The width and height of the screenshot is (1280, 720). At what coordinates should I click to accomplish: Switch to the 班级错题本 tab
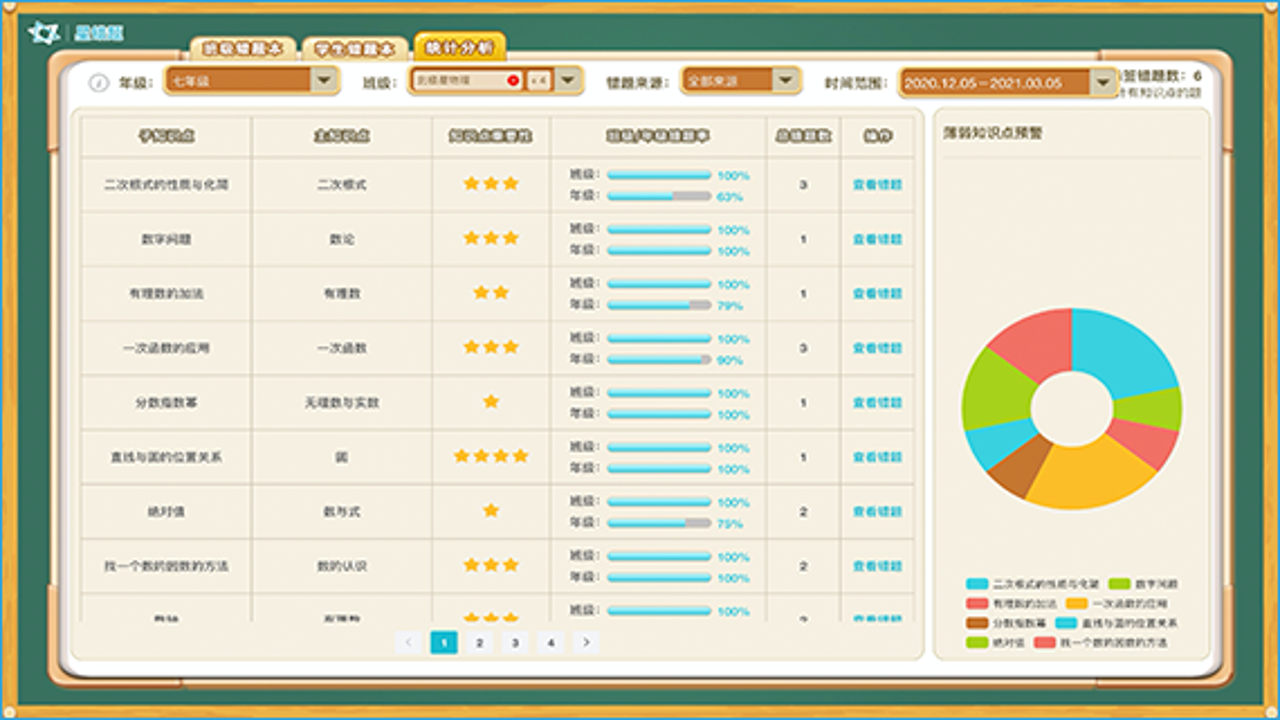(x=243, y=48)
